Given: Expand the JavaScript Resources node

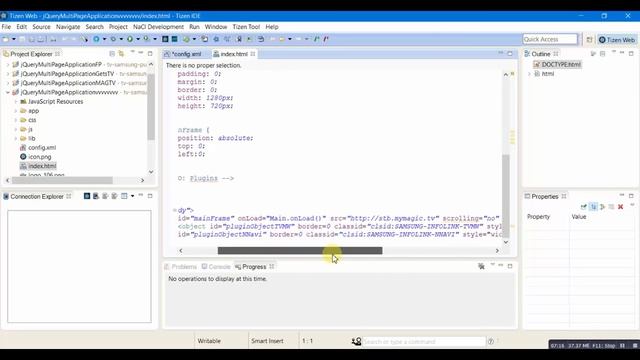Looking at the screenshot, I should point(16,102).
